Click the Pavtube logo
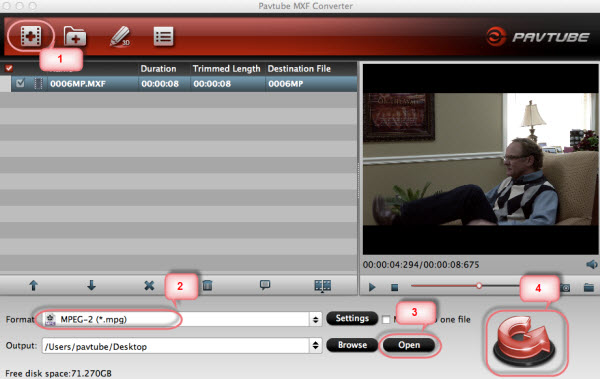The image size is (600, 379). [538, 37]
